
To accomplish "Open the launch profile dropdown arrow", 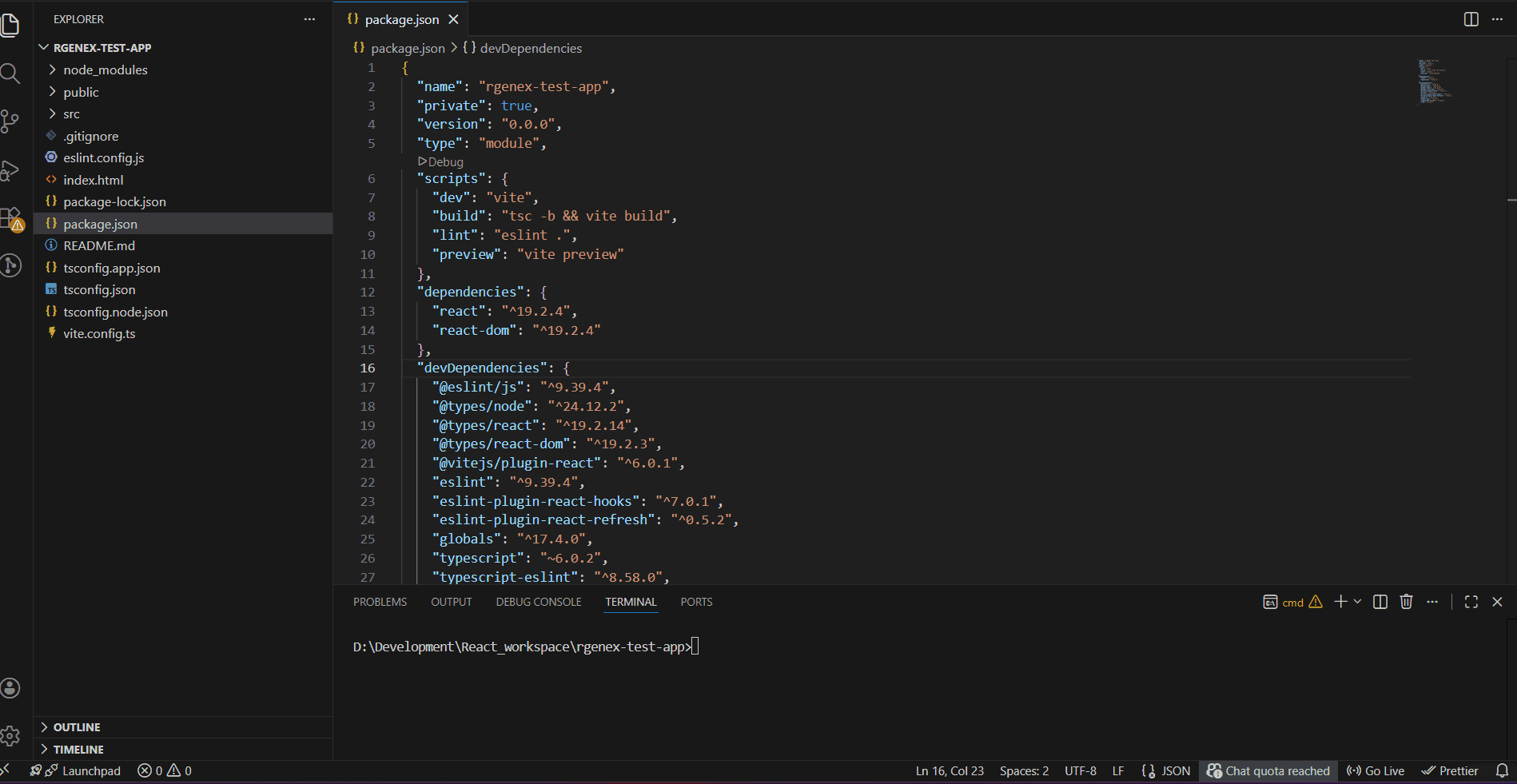I will click(x=1357, y=602).
